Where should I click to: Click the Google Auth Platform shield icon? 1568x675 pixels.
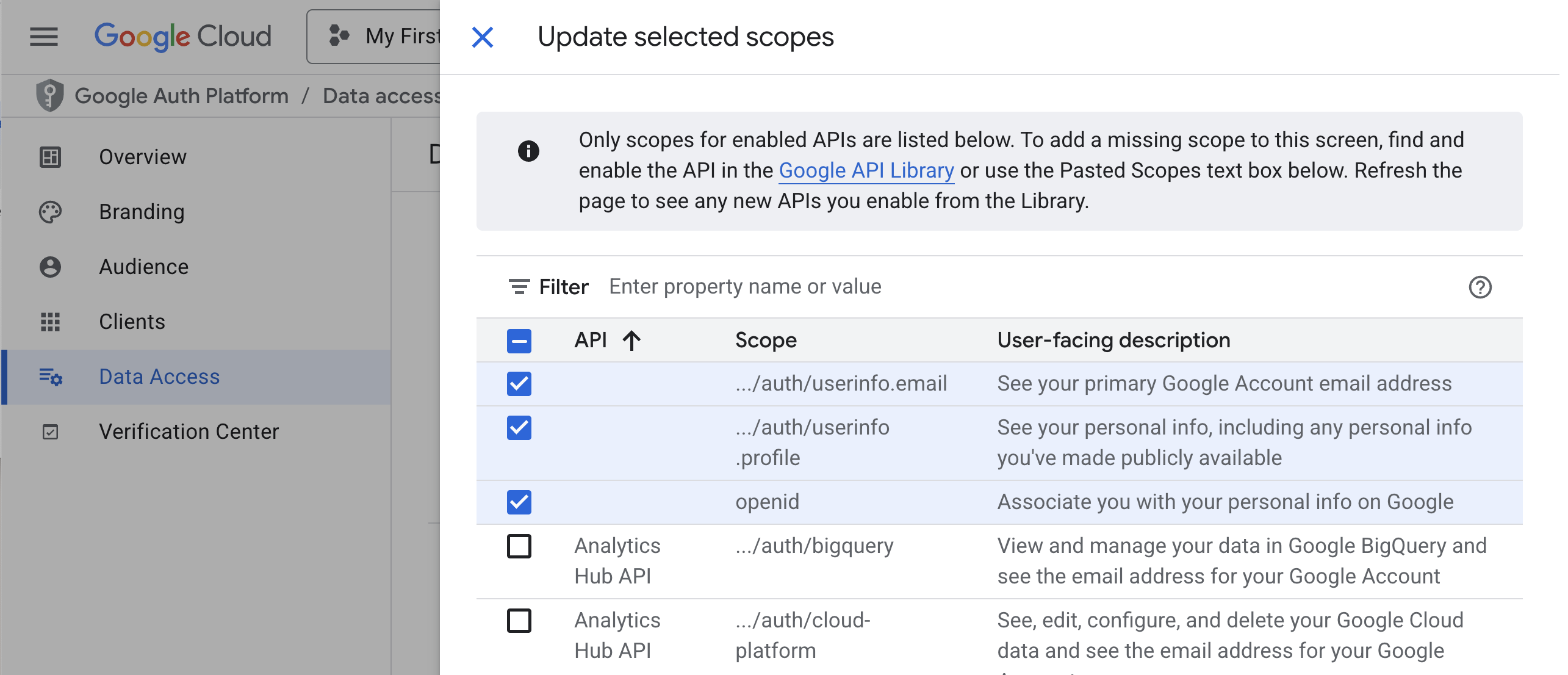(50, 96)
